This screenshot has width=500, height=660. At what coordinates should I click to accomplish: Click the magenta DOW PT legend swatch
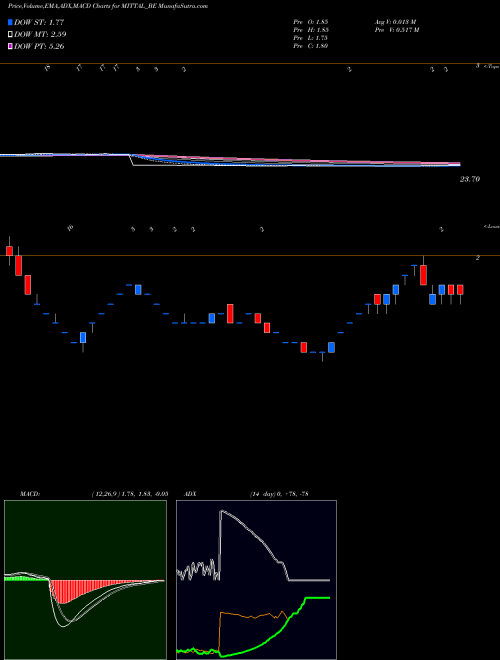10,46
